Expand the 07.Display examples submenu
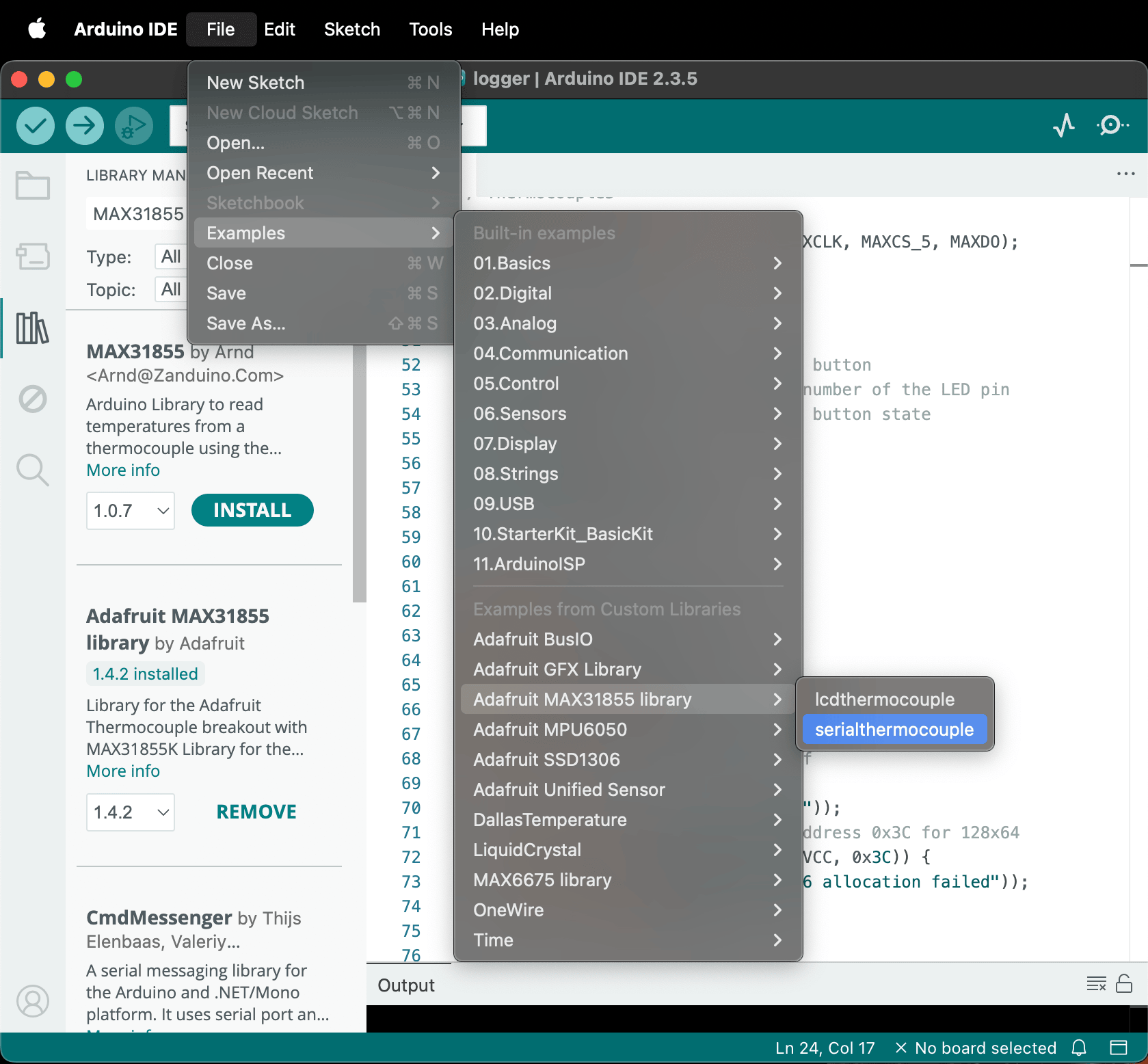This screenshot has width=1148, height=1064. tap(628, 444)
